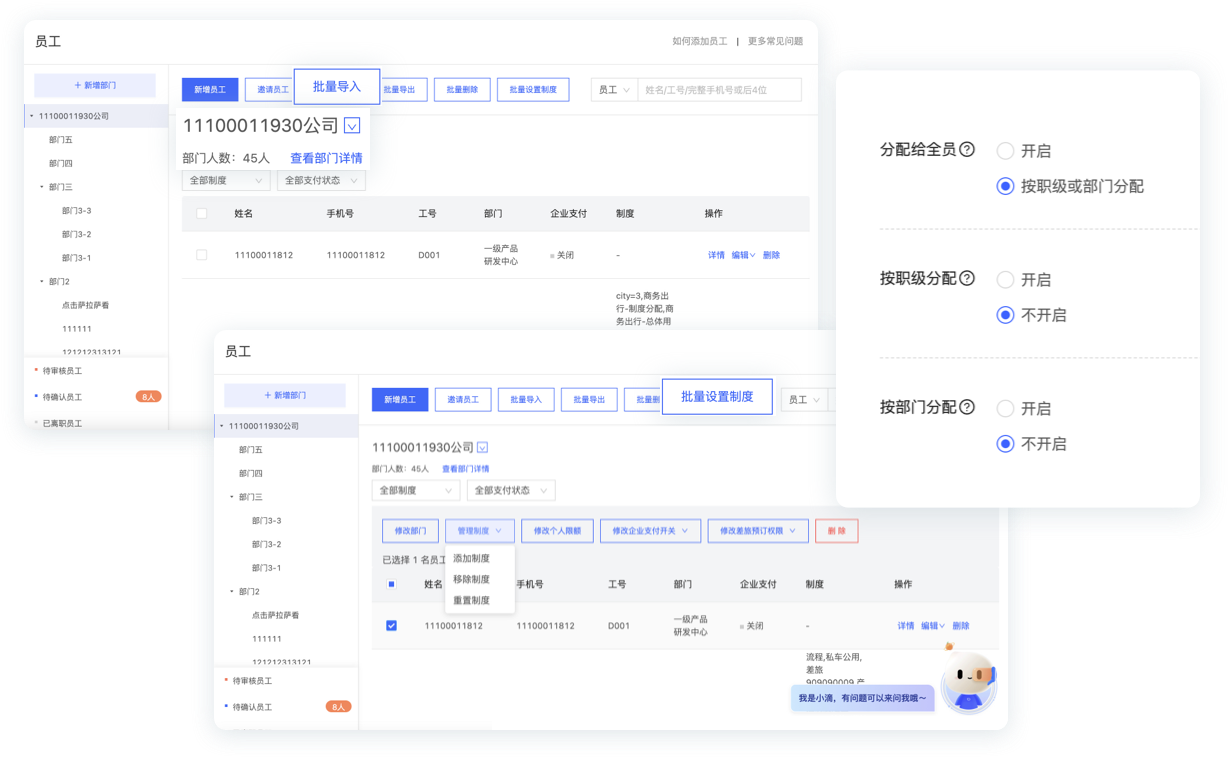The width and height of the screenshot is (1230, 758).
Task: Open the 修改企业支付开关 dropdown
Action: point(650,531)
